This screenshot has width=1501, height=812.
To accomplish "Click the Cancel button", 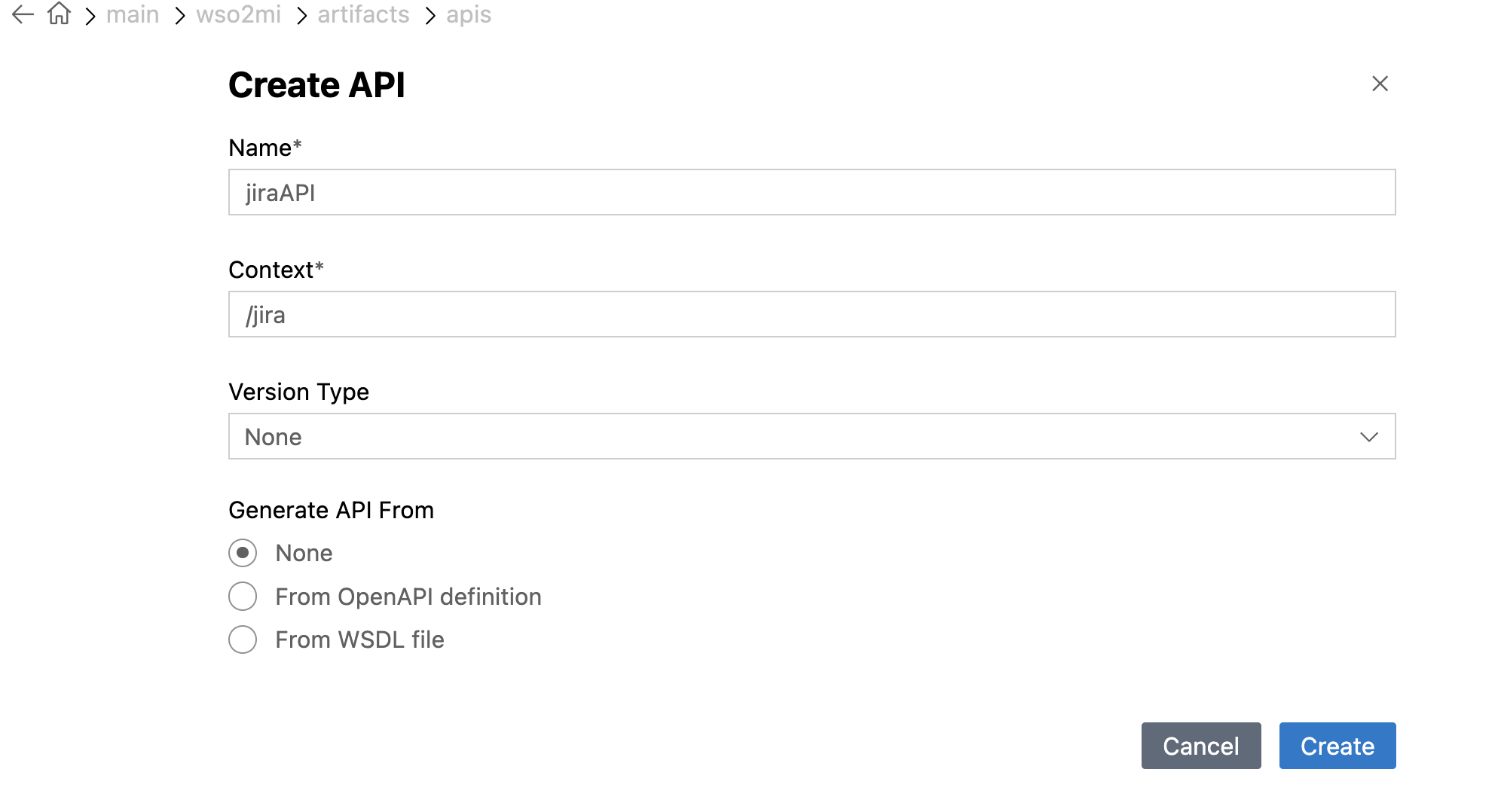I will pos(1200,746).
